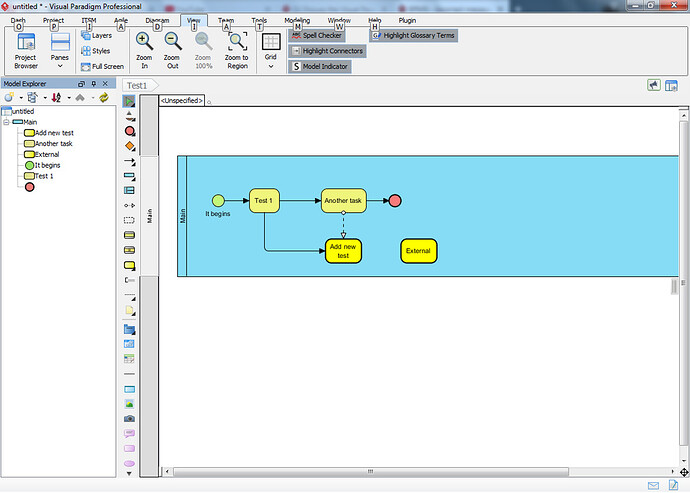Image resolution: width=690 pixels, height=493 pixels.
Task: Toggle the Spell Checker option
Action: click(x=317, y=35)
